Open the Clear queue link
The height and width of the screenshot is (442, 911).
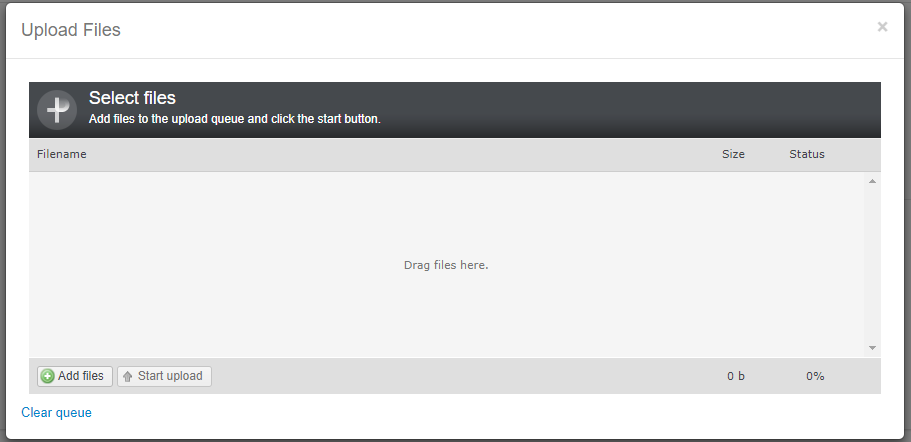tap(56, 412)
